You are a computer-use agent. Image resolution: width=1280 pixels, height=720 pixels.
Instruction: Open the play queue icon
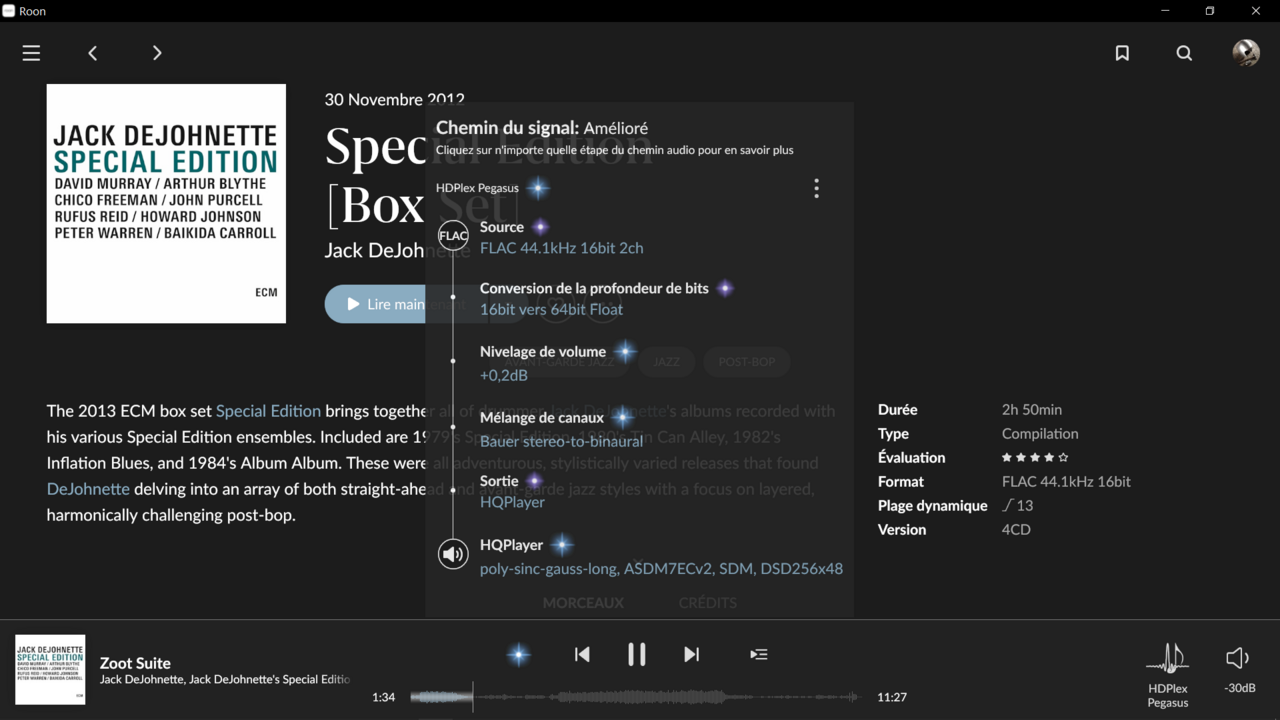click(x=759, y=654)
